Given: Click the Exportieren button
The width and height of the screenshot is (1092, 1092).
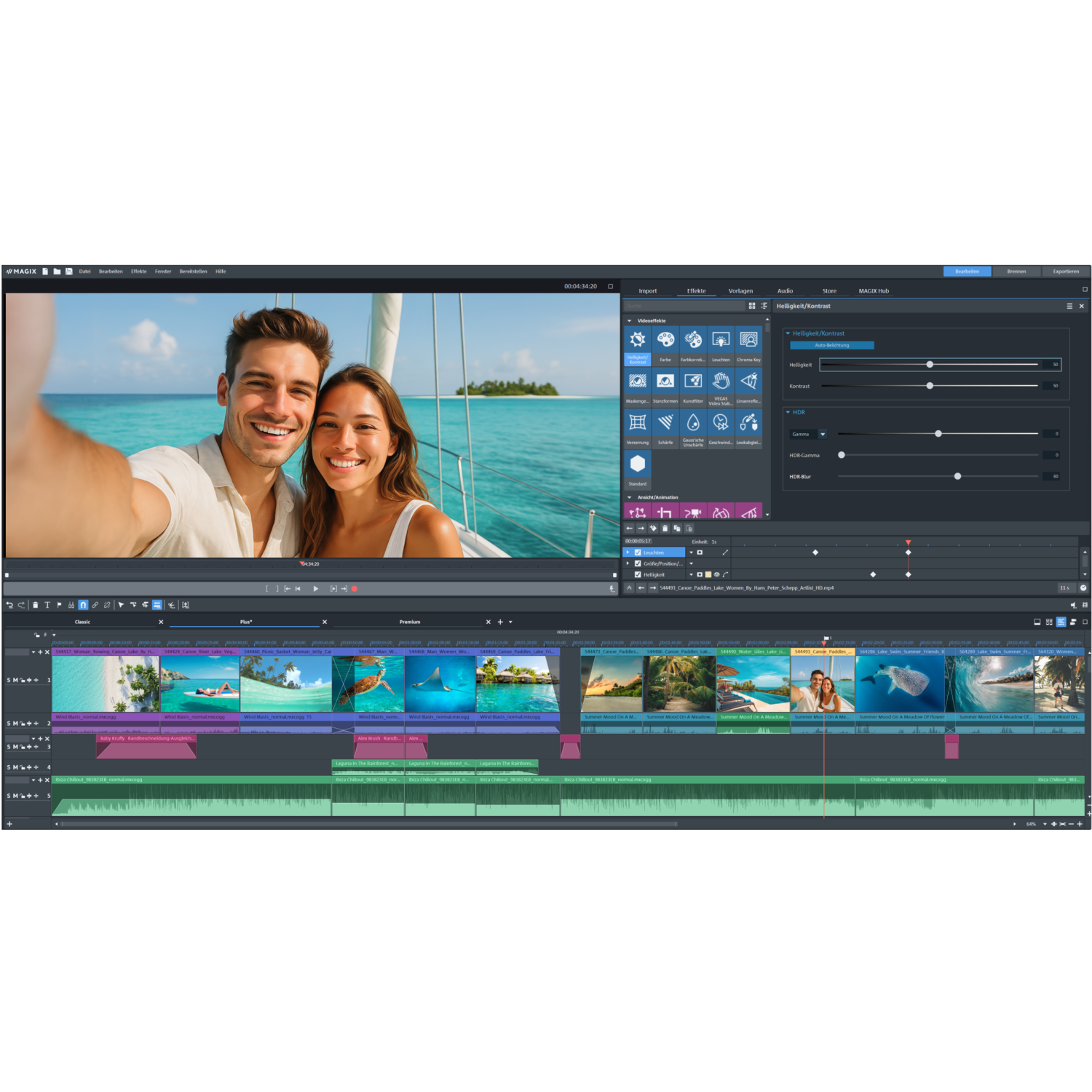Looking at the screenshot, I should pos(1066,271).
